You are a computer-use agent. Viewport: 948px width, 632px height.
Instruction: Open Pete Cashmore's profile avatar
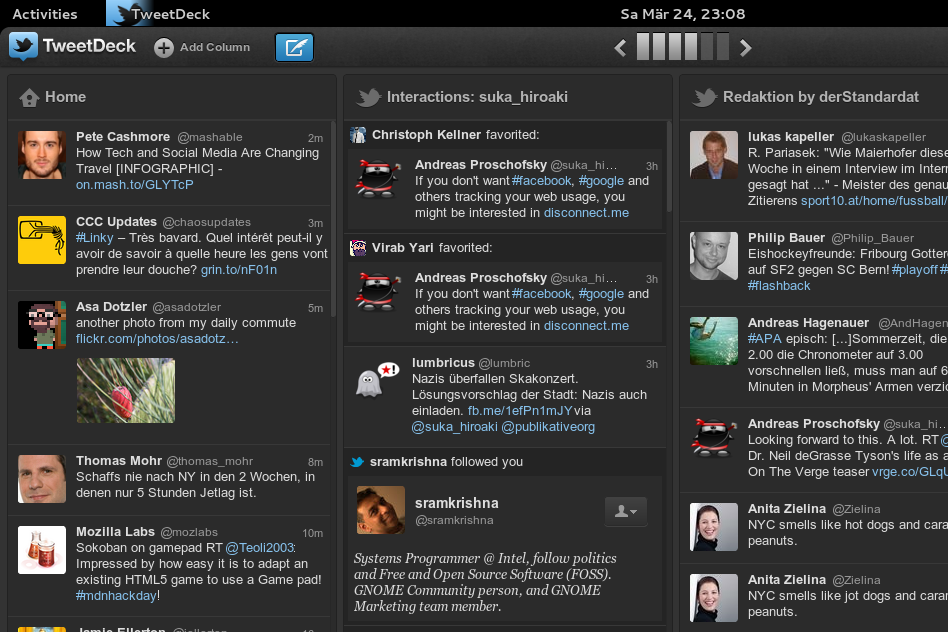tap(42, 155)
